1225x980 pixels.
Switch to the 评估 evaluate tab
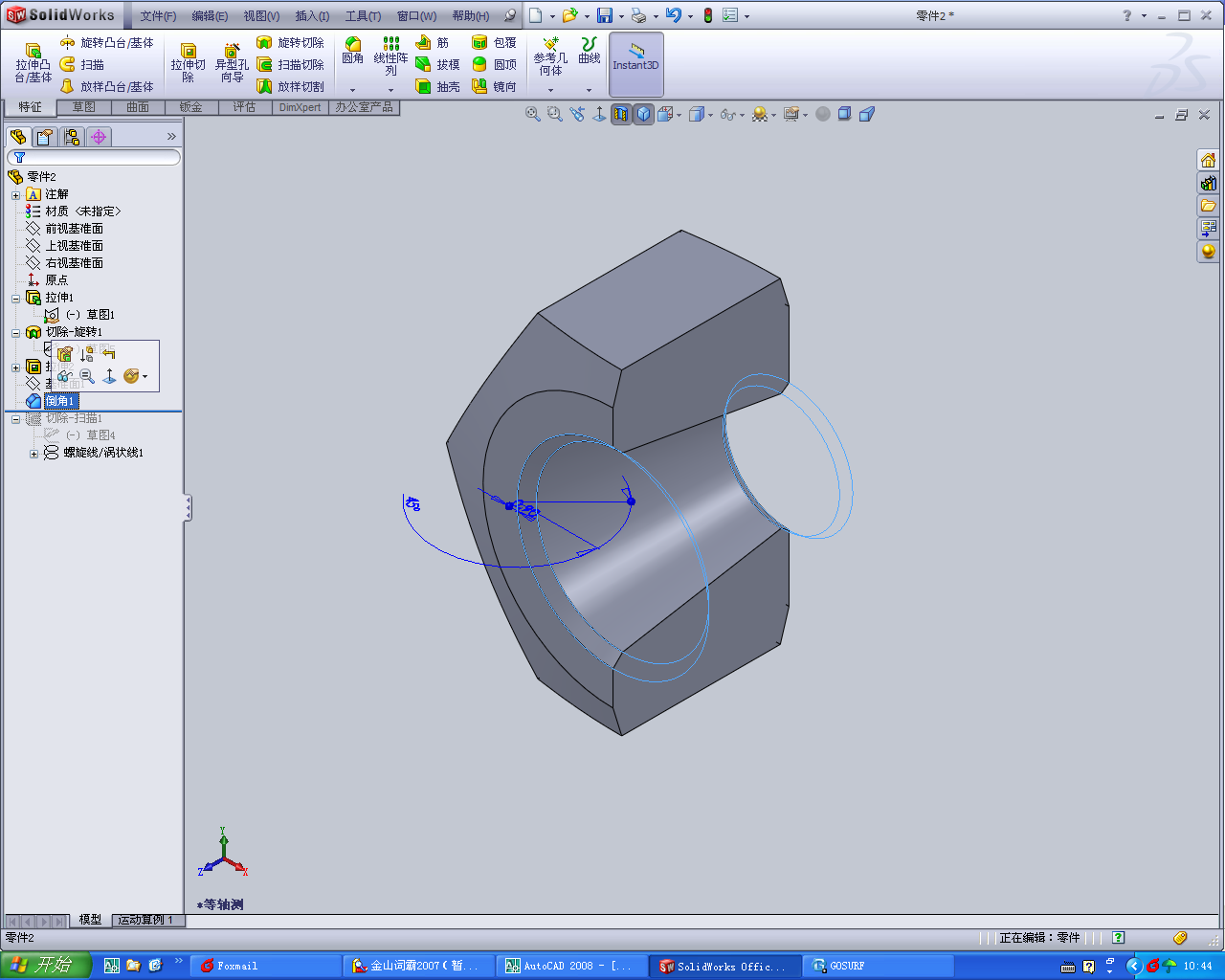pos(245,107)
